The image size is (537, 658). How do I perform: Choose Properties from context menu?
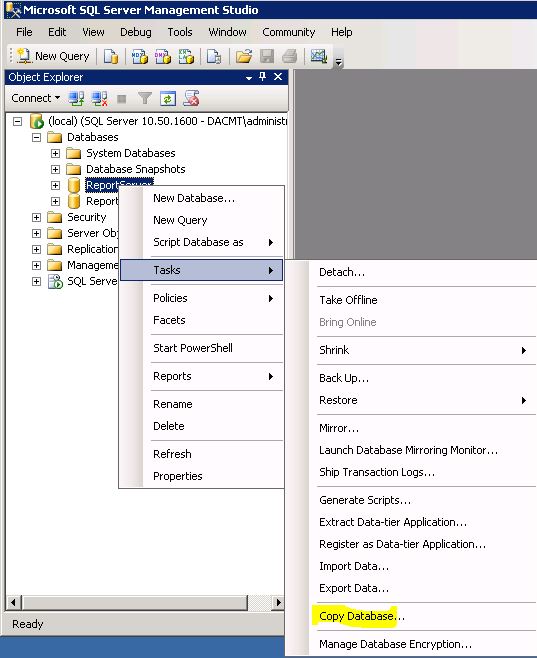(x=201, y=476)
